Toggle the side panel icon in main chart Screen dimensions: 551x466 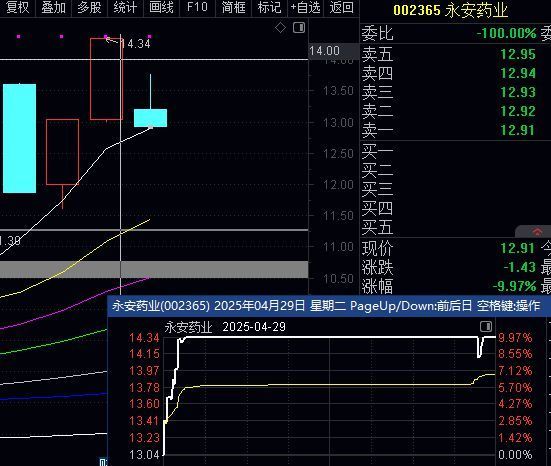point(299,27)
